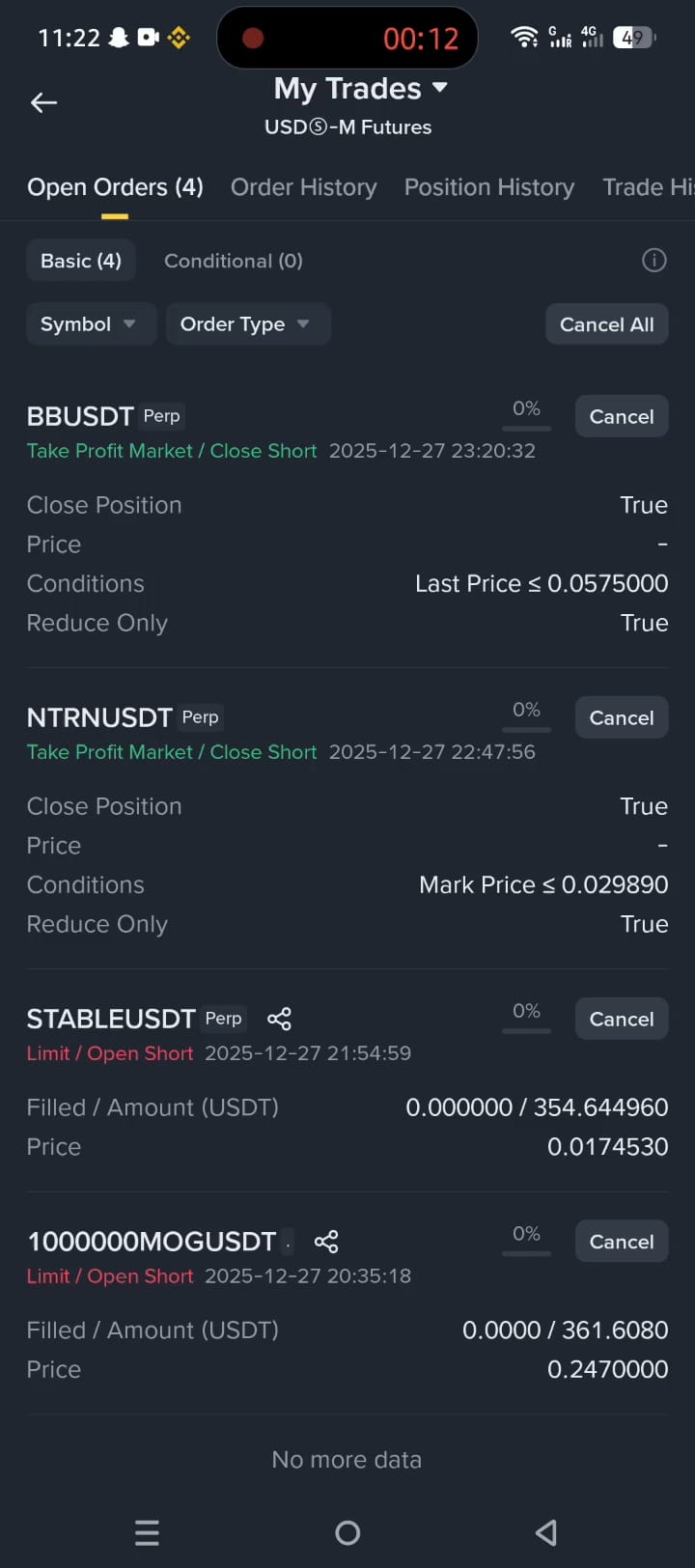Tap the Android home circle icon
The image size is (695, 1568).
point(347,1532)
